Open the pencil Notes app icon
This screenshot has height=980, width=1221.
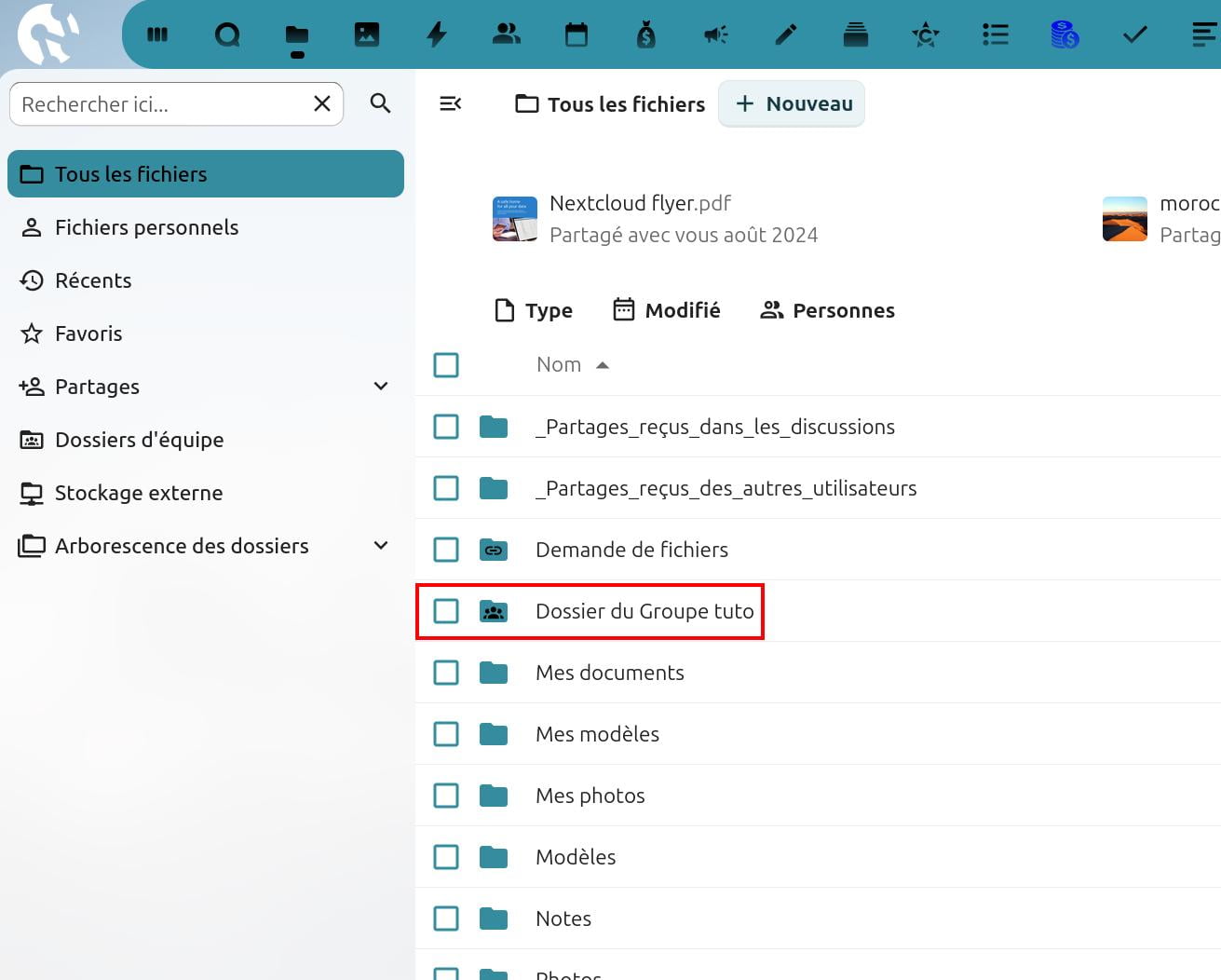(786, 34)
